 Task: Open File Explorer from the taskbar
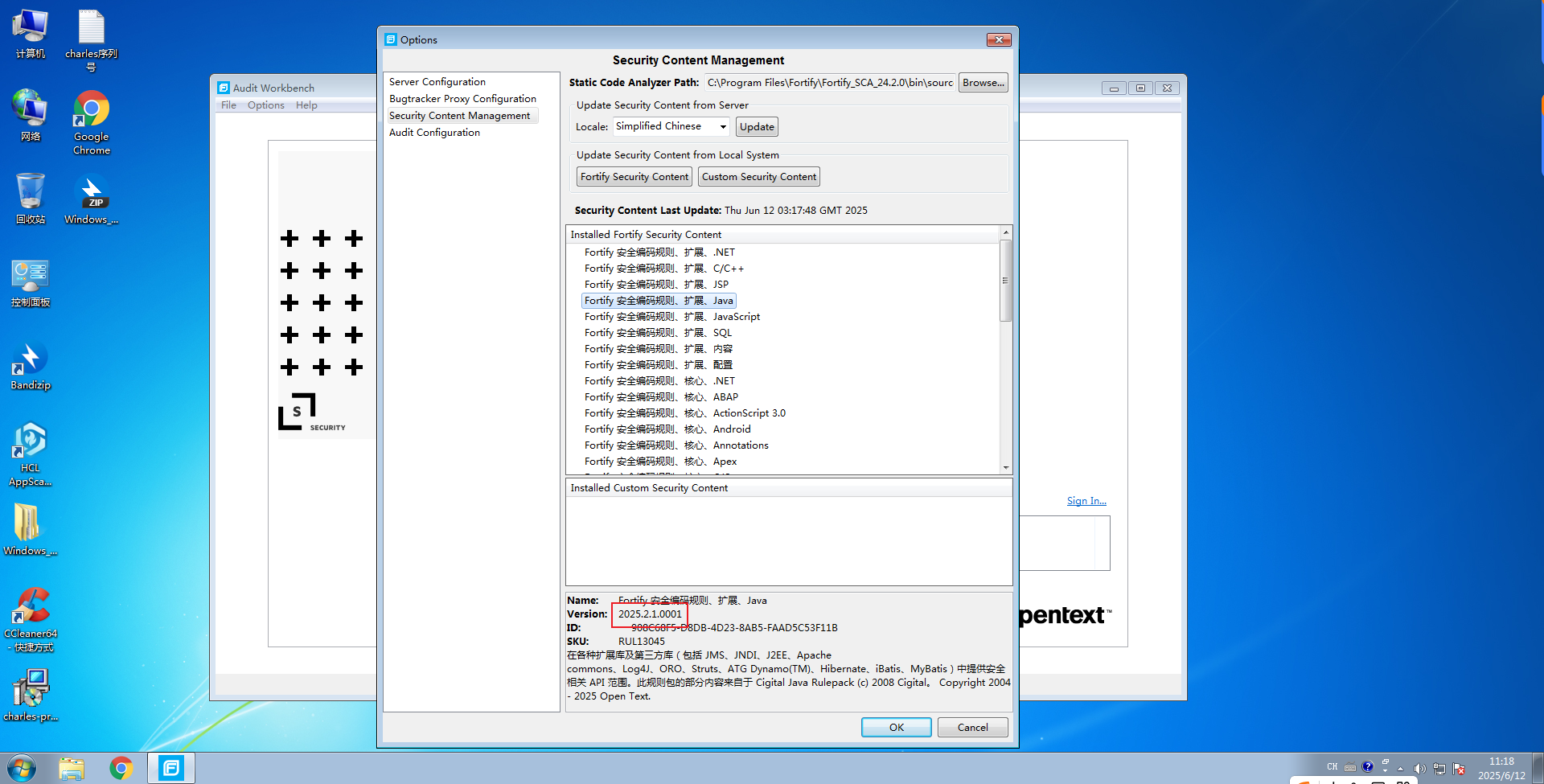click(x=72, y=769)
